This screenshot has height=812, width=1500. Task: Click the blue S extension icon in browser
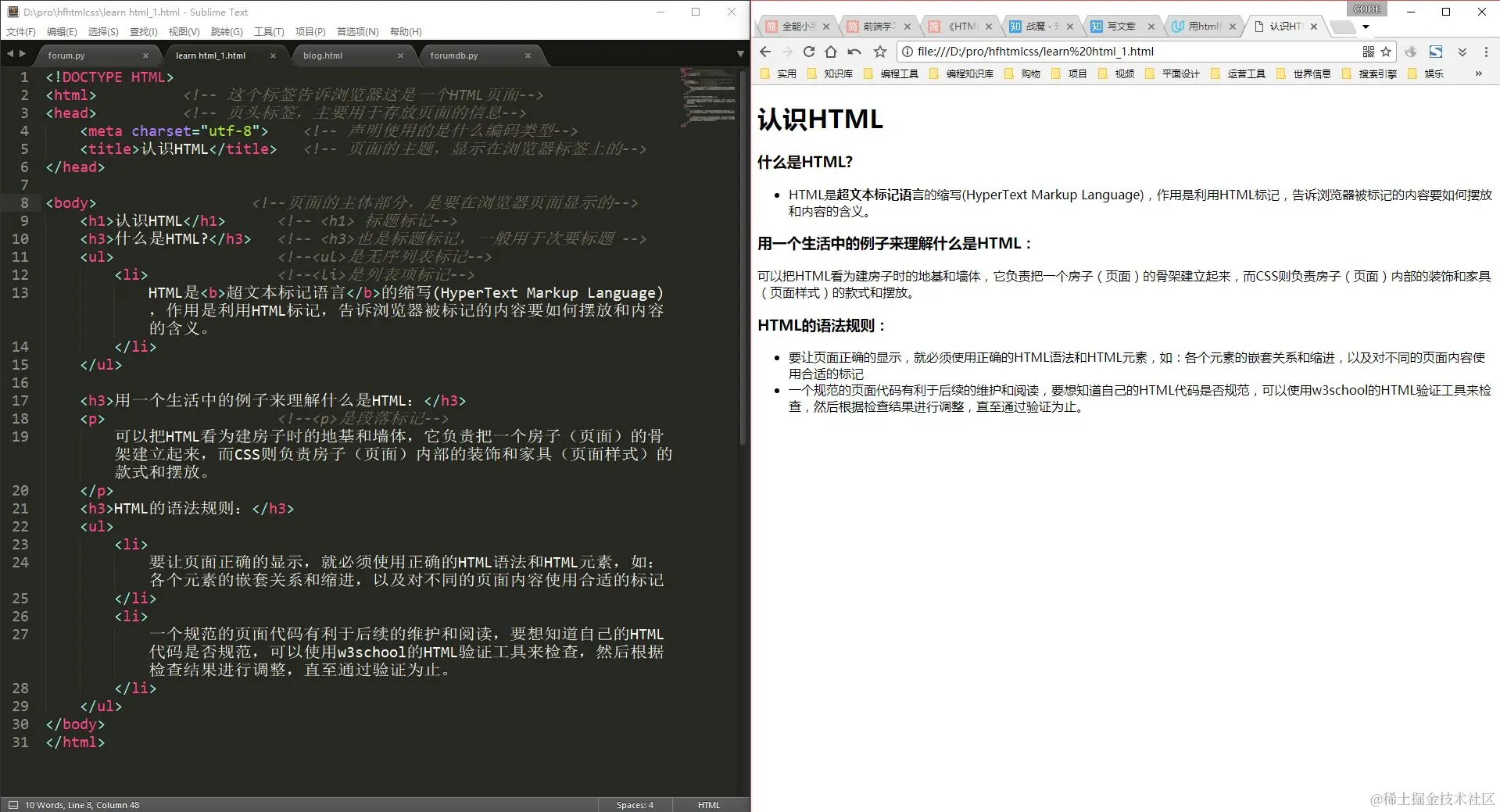tap(1436, 52)
